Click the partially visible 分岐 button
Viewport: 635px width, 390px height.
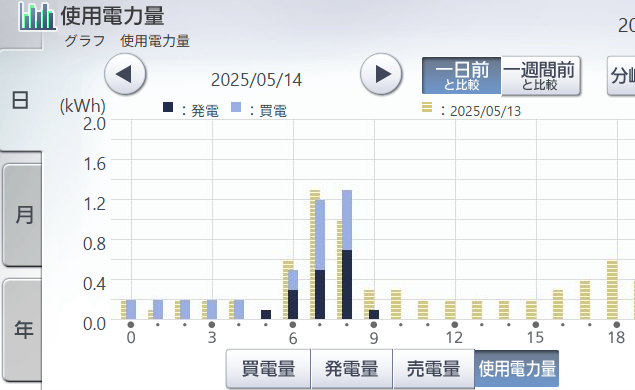[622, 76]
